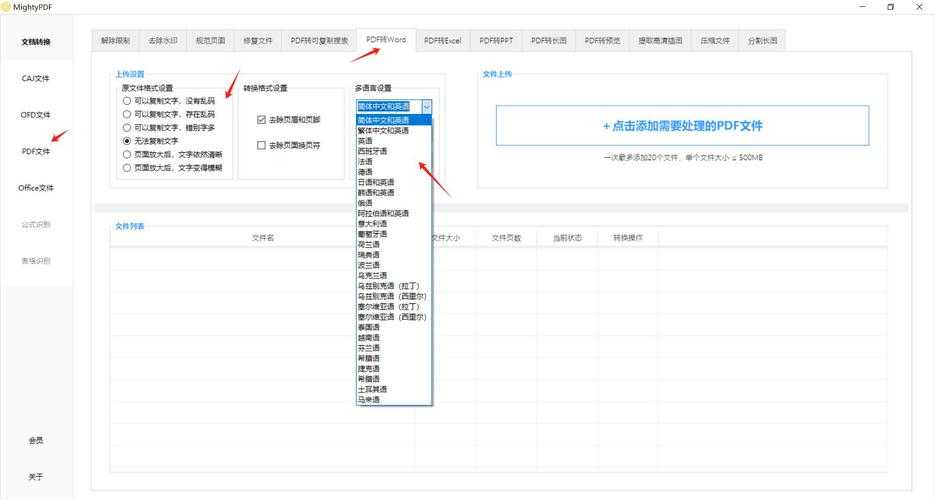Screen dimensions: 935x500
Task: Select radio 页面放大后，文字变得模糊
Action: (172, 167)
